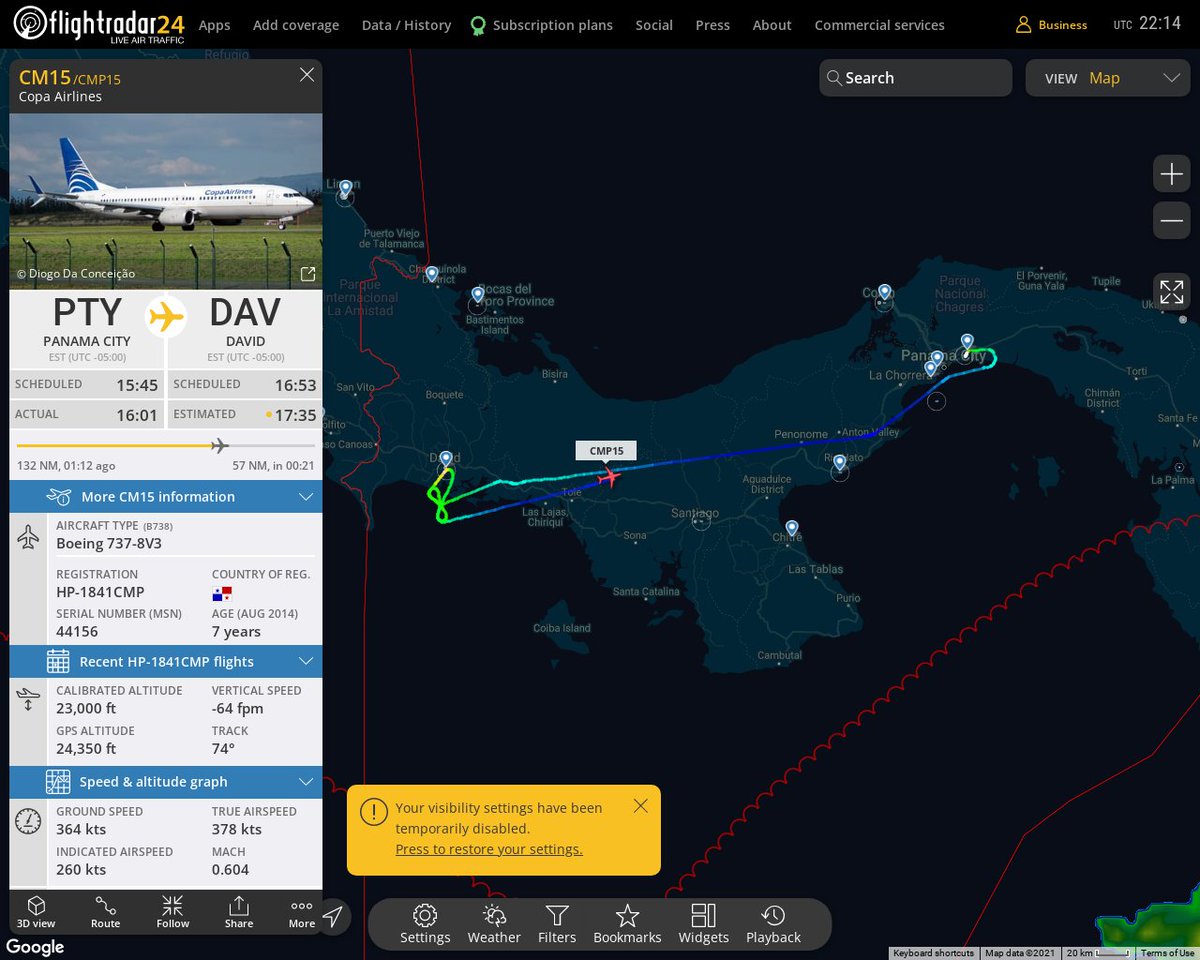
Task: Click the PTY departure airport code
Action: (x=87, y=313)
